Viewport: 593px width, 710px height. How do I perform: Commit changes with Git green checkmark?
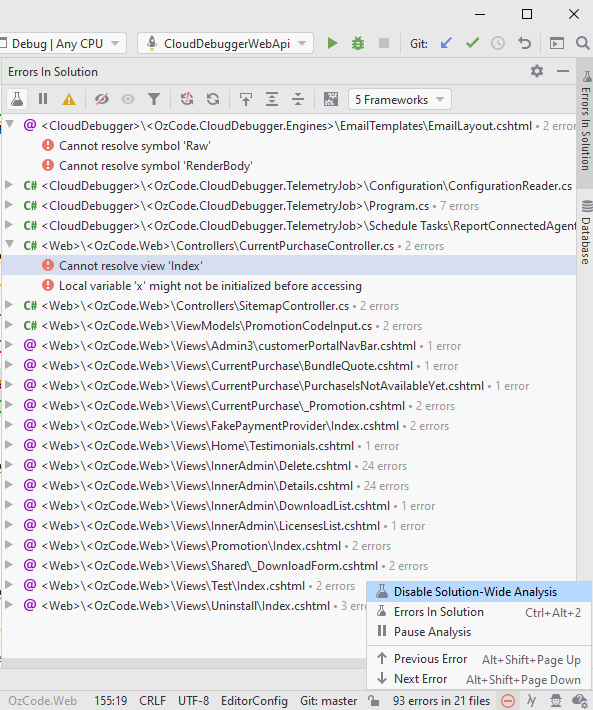[x=472, y=43]
